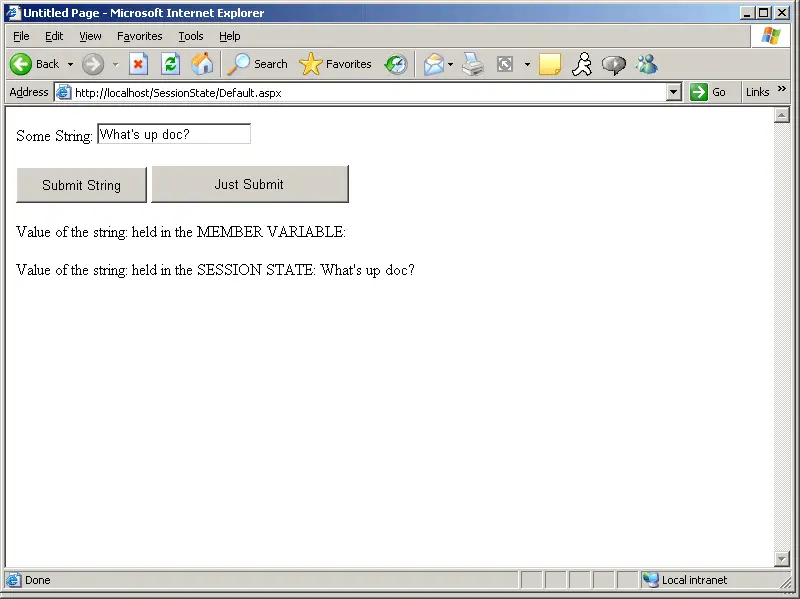Click the IE page icon in status bar

[13, 580]
